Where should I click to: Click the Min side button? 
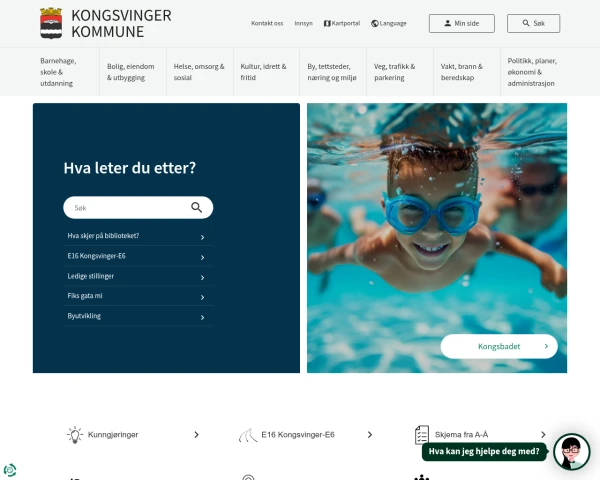pos(461,23)
